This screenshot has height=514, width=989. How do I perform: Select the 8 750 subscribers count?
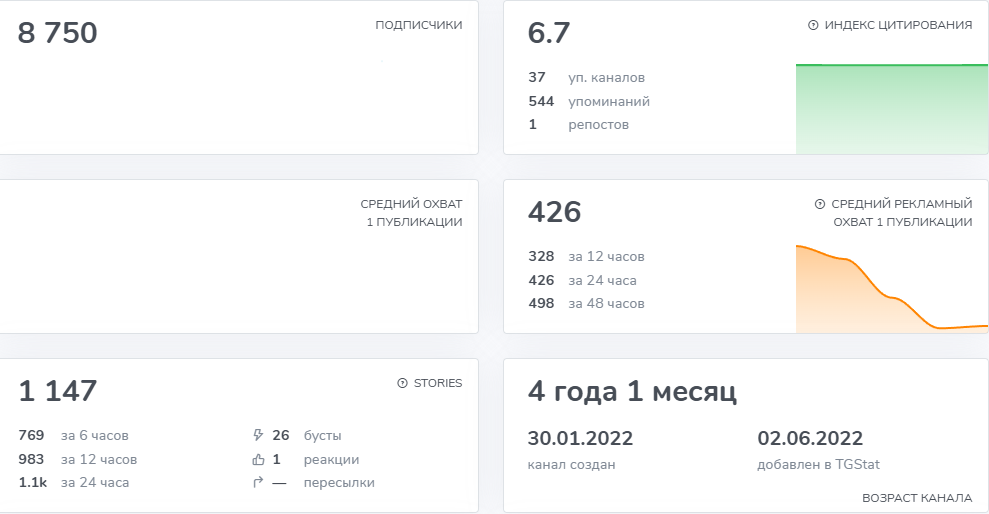point(58,33)
